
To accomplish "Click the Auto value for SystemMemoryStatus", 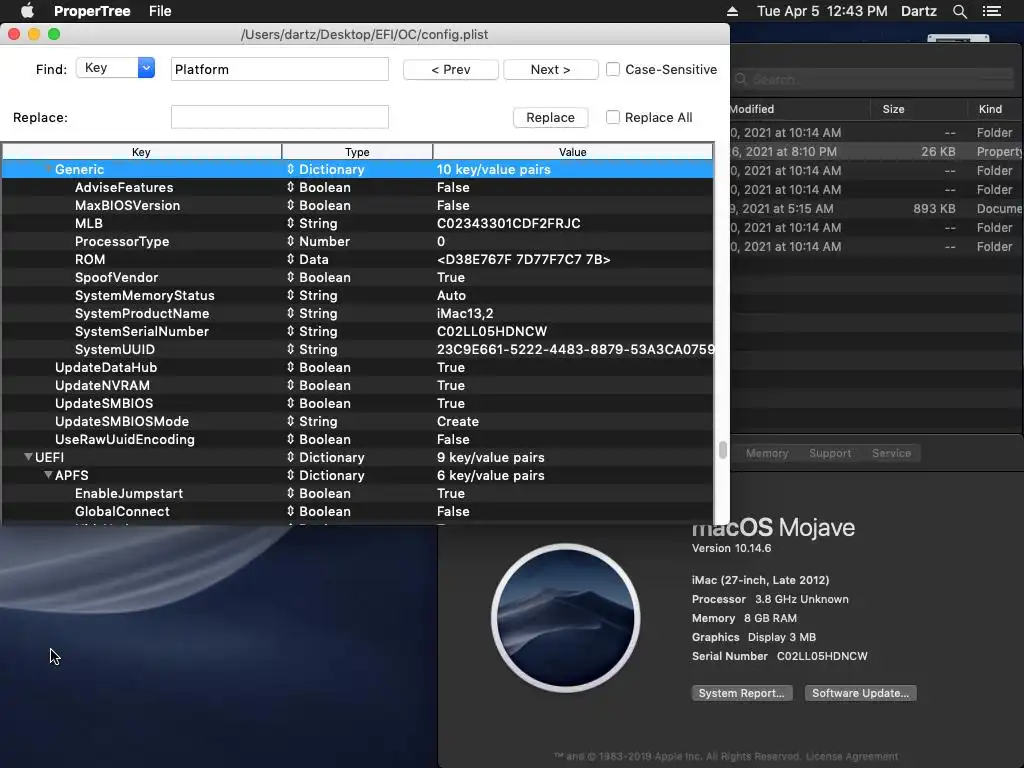I will (451, 295).
